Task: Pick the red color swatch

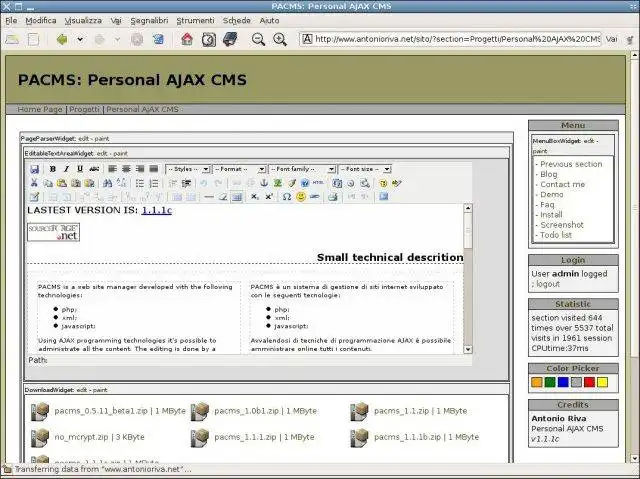Action: 589,382
